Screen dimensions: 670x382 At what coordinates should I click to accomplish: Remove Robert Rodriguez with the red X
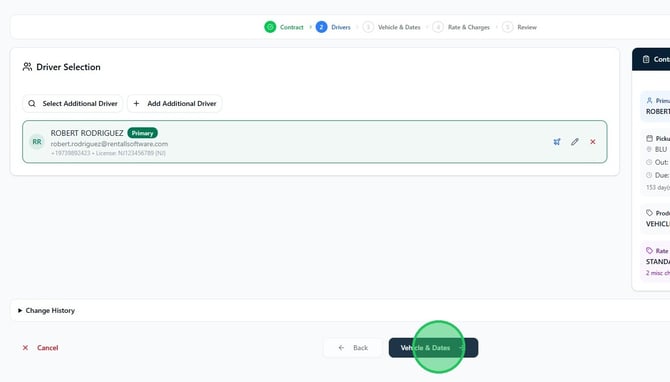pos(593,142)
